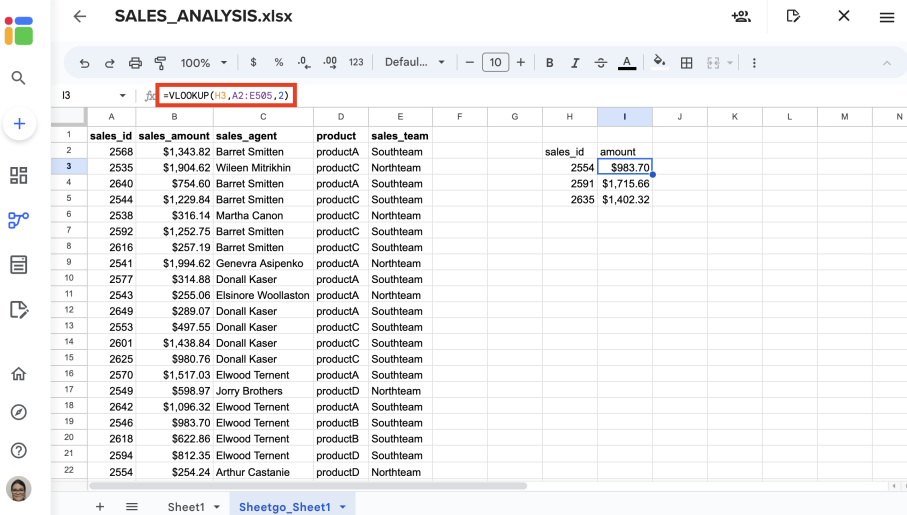Go to home in the sidebar
This screenshot has height=515, width=907.
(19, 374)
